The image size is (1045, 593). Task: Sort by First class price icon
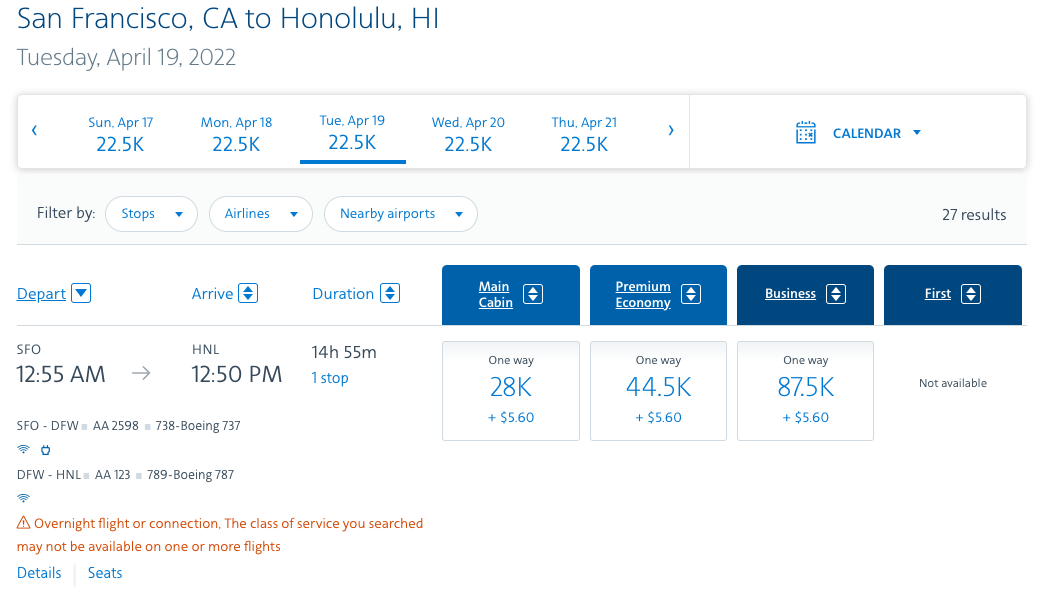click(971, 294)
